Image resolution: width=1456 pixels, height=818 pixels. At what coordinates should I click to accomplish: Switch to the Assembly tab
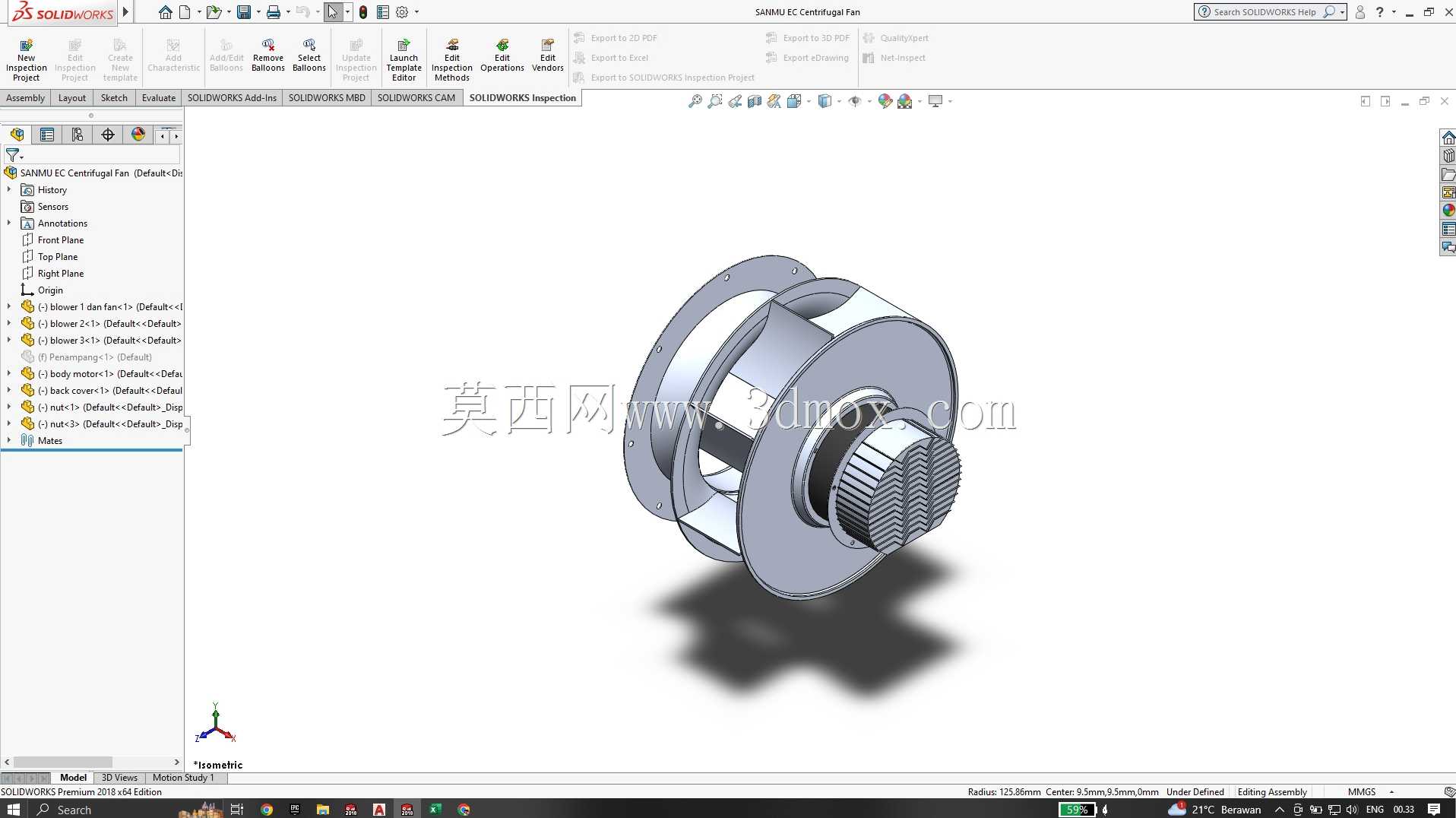coord(25,98)
